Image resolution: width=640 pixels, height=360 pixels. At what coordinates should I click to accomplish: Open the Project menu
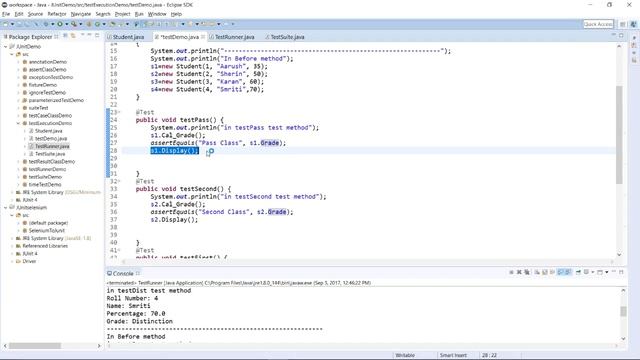(x=122, y=14)
